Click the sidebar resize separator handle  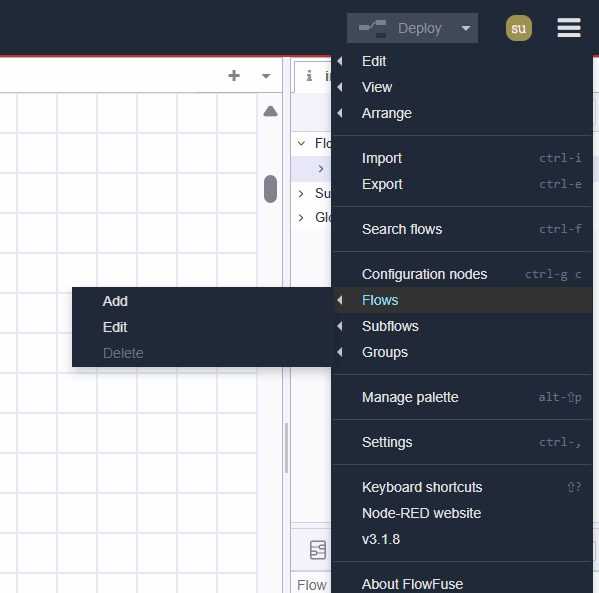[x=287, y=448]
